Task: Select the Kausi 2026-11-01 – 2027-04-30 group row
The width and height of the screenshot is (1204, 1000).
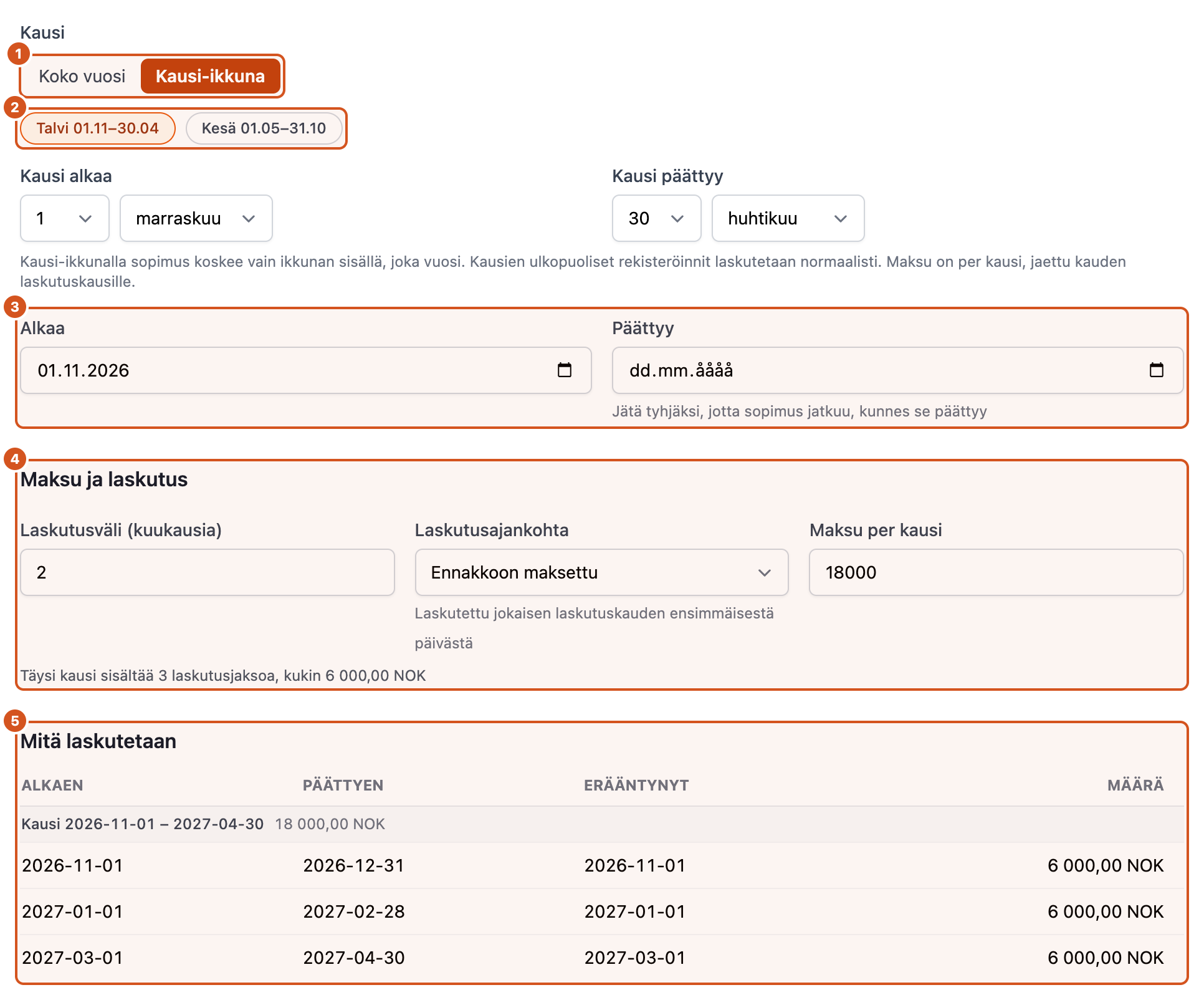Action: tap(602, 824)
